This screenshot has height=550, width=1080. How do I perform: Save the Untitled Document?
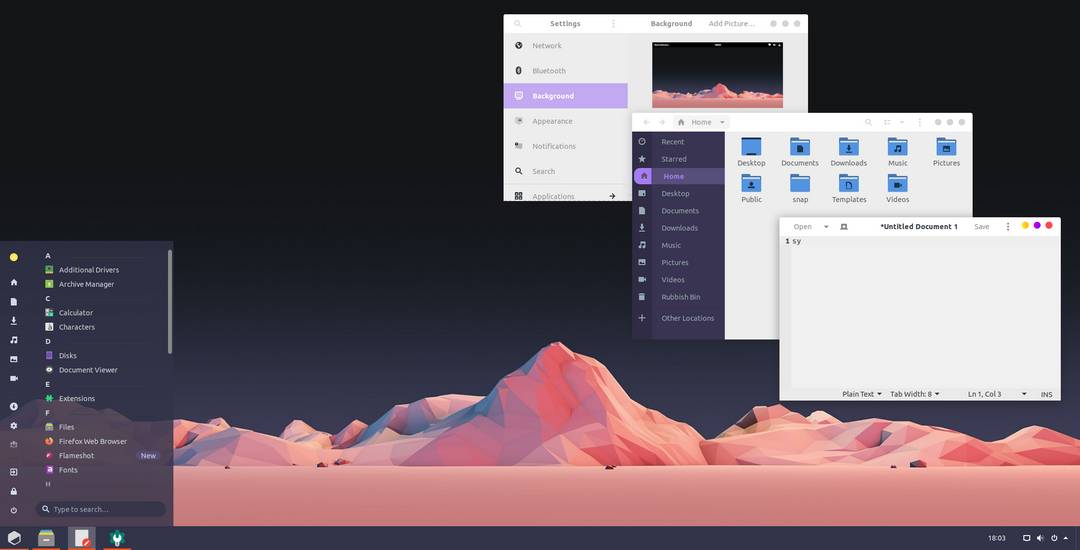click(982, 226)
